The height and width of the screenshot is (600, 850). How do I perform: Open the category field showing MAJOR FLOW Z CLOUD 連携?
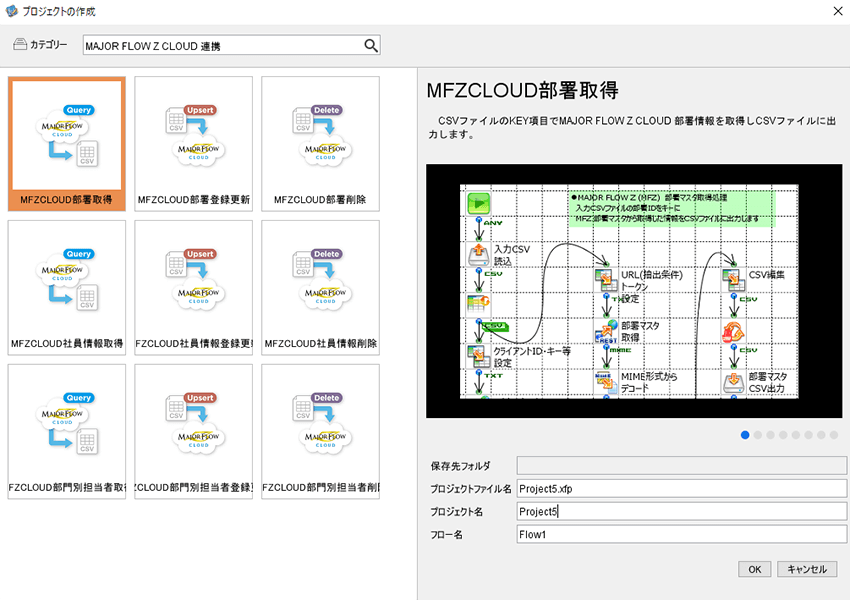point(231,46)
